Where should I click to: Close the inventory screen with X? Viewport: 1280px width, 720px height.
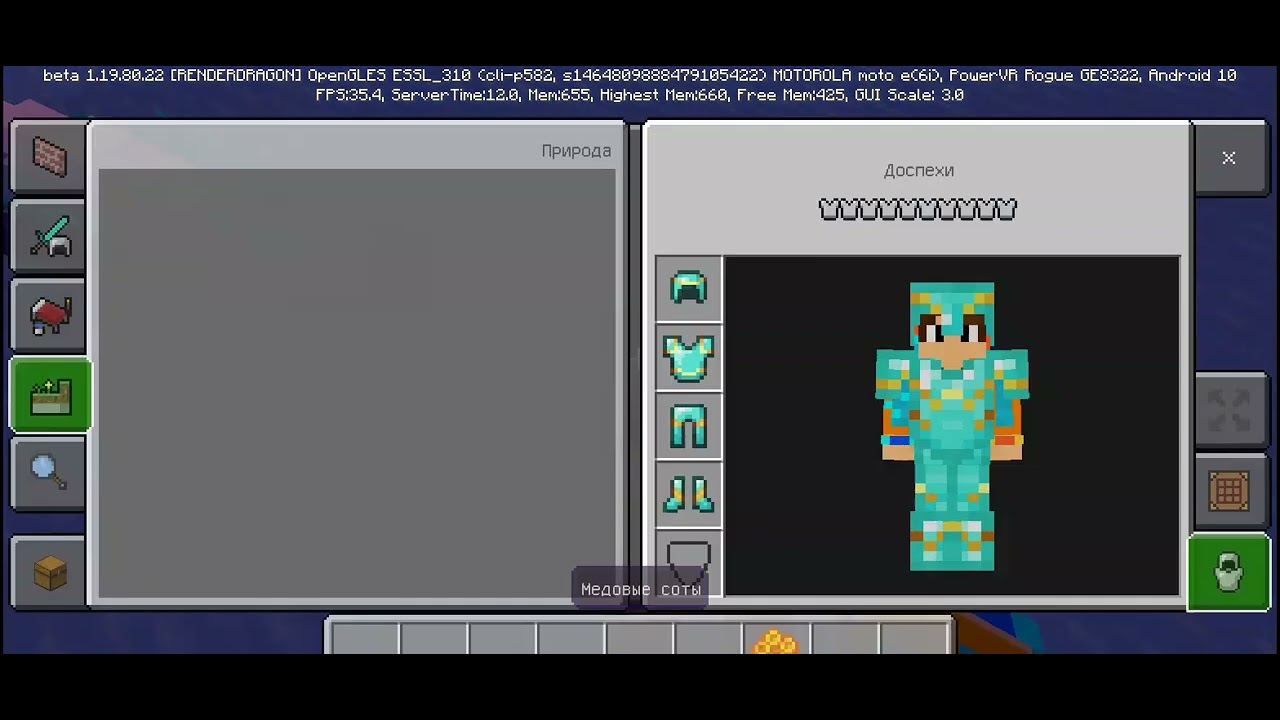click(x=1229, y=158)
